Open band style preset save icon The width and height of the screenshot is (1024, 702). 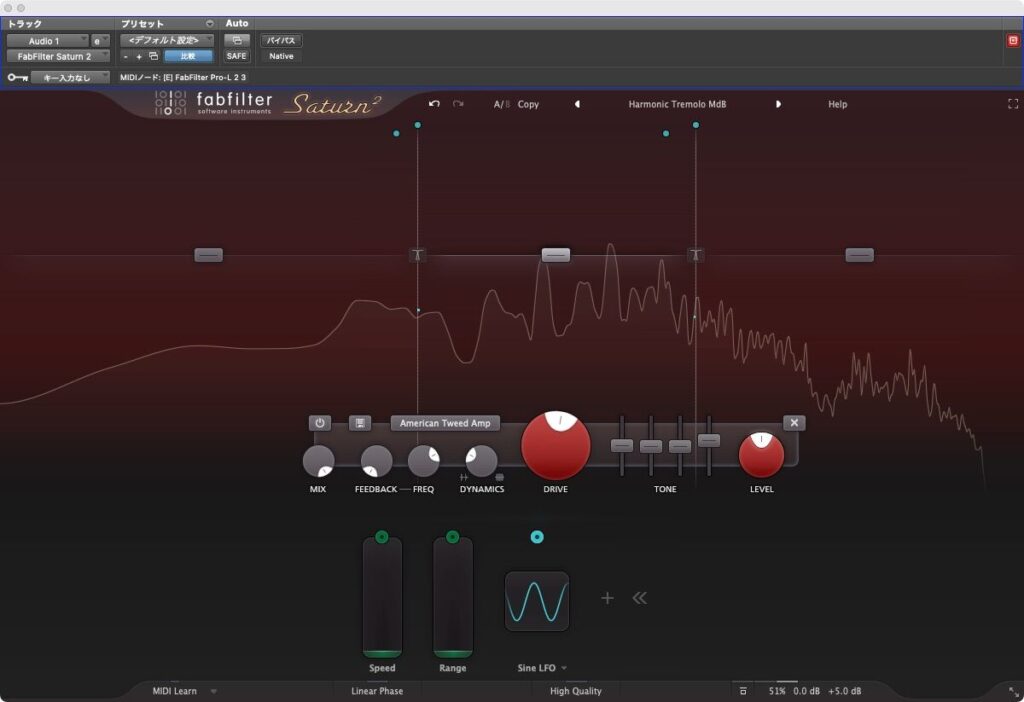point(359,423)
